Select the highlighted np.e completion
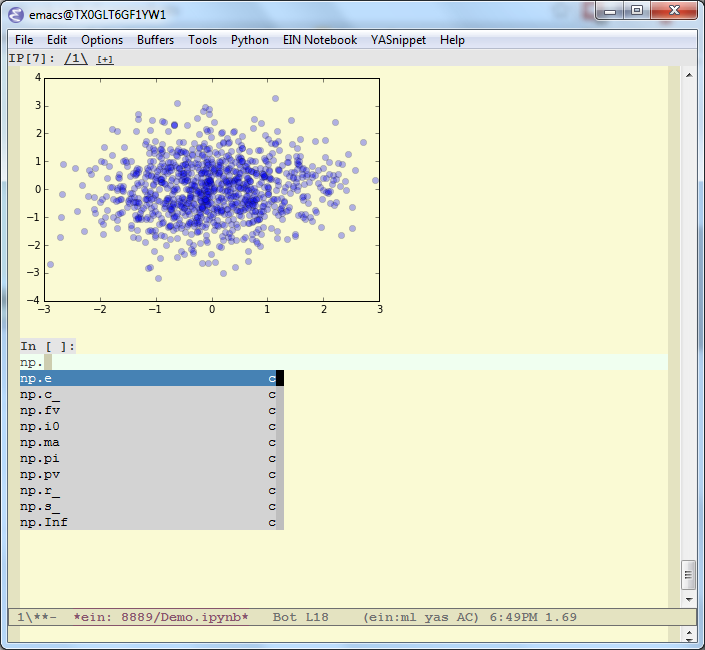 point(37,378)
